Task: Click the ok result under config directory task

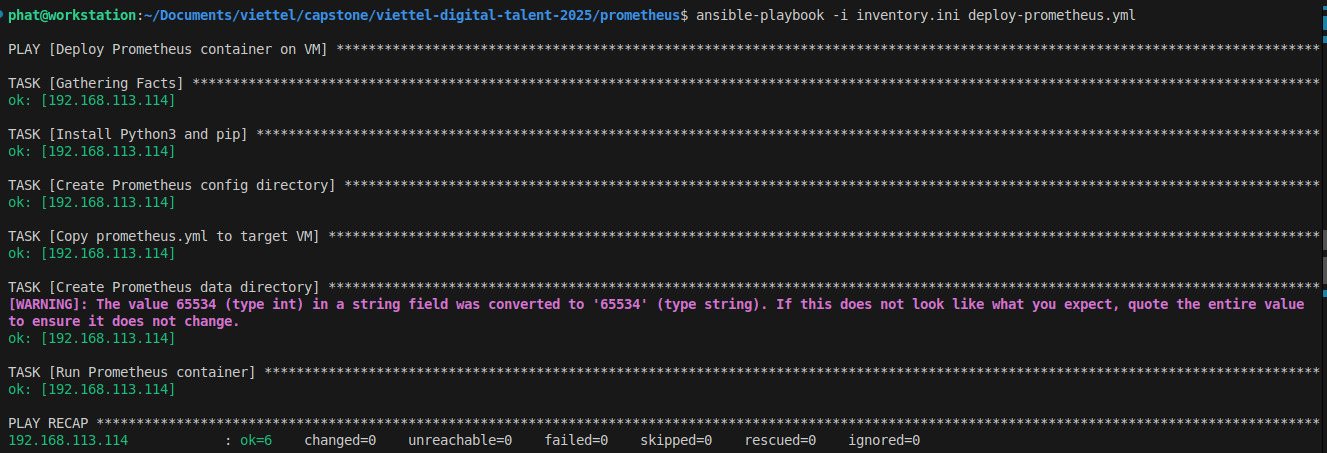Action: click(91, 202)
